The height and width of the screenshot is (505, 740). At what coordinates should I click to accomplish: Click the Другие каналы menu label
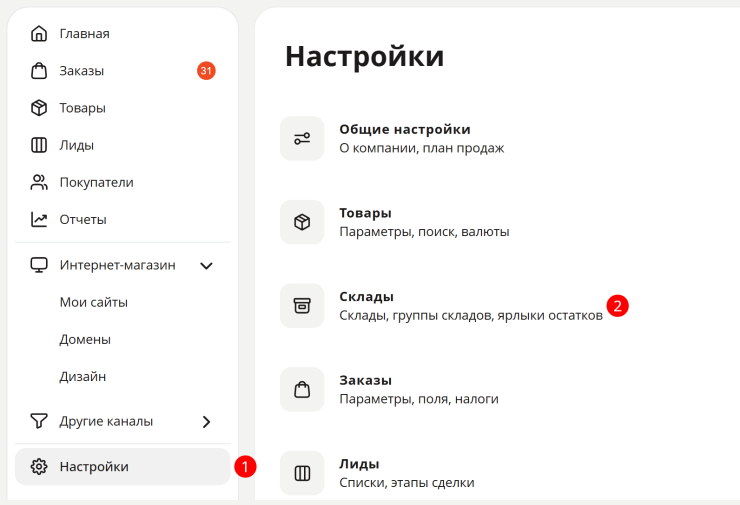tap(106, 421)
